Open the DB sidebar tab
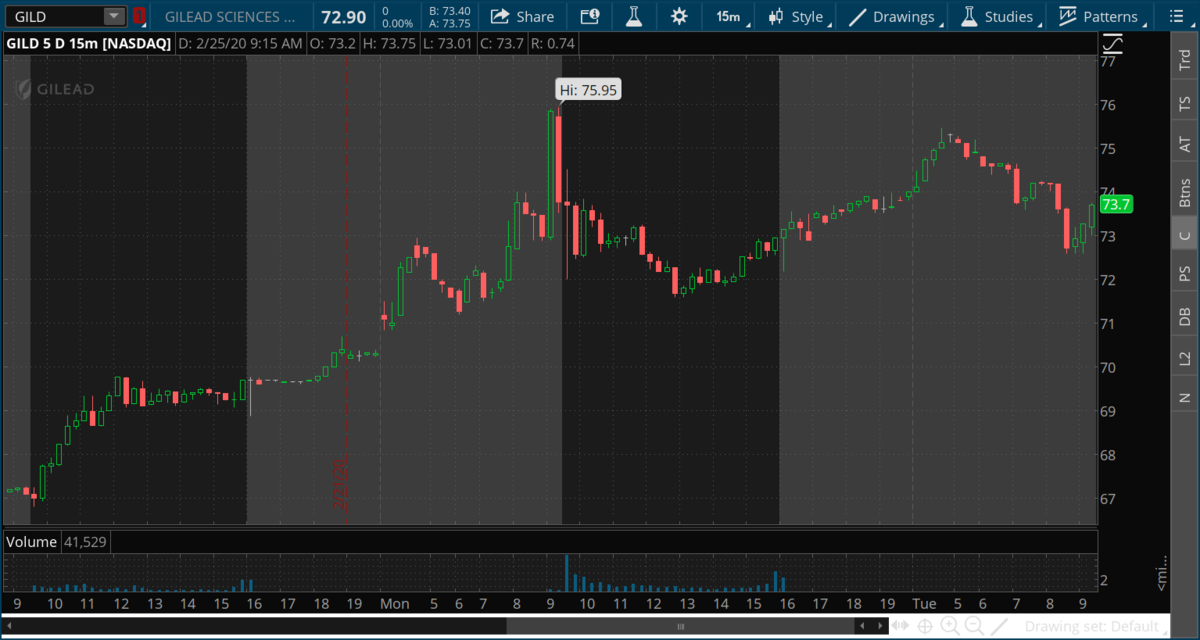The image size is (1200, 640). coord(1185,316)
